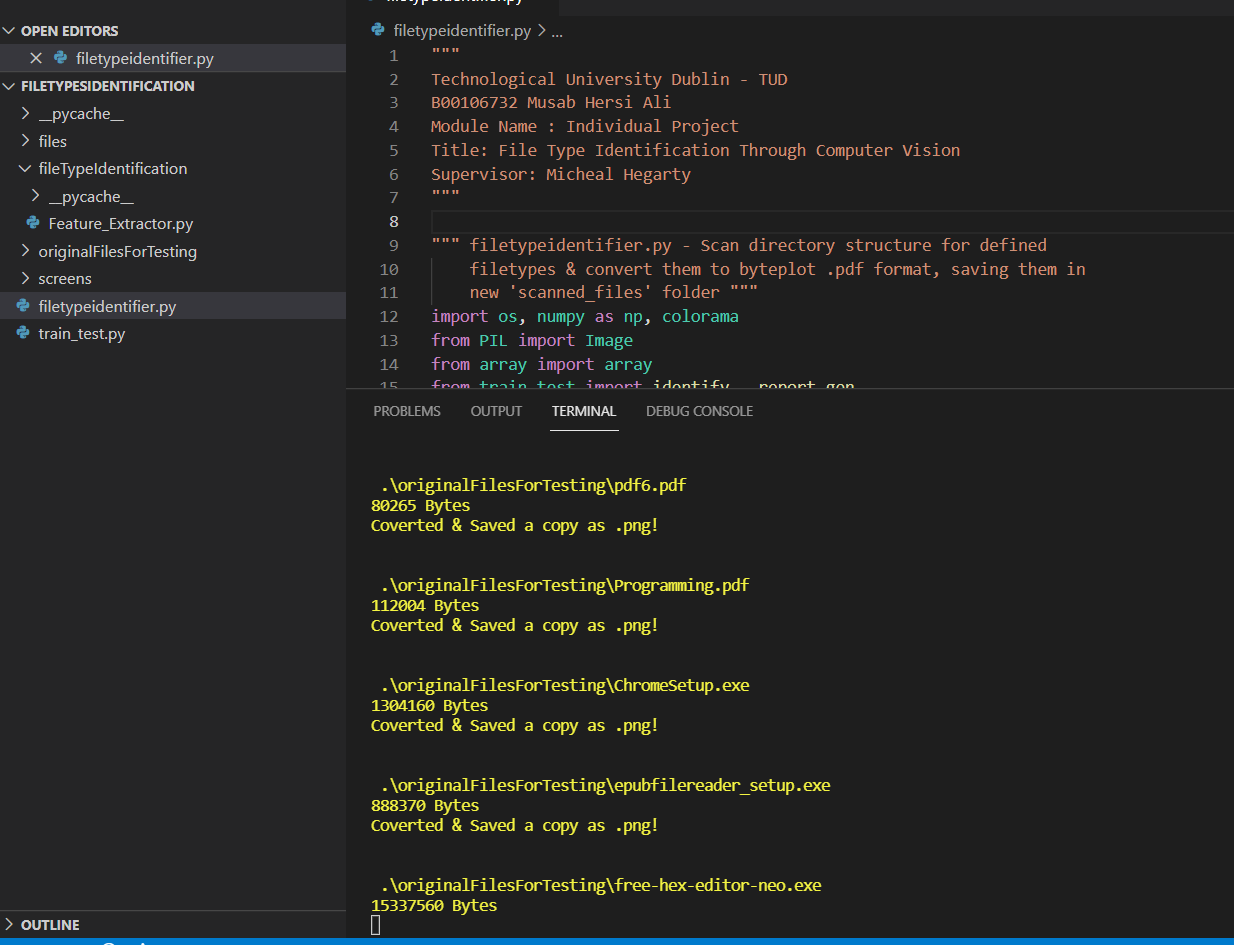1234x945 pixels.
Task: Switch to the PROBLEMS tab
Action: [x=406, y=410]
